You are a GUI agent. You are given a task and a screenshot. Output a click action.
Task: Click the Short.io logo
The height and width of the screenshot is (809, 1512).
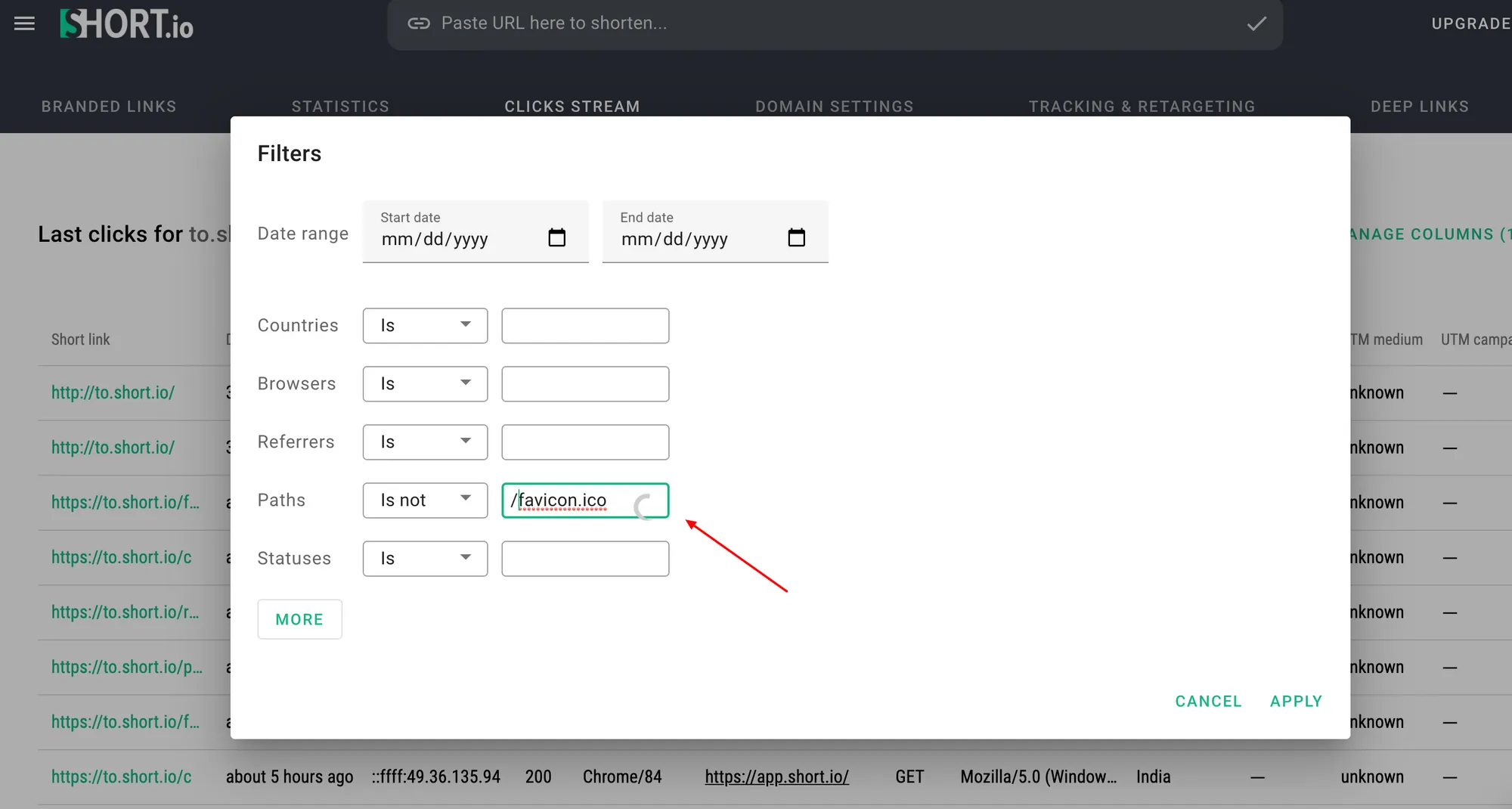(x=127, y=23)
